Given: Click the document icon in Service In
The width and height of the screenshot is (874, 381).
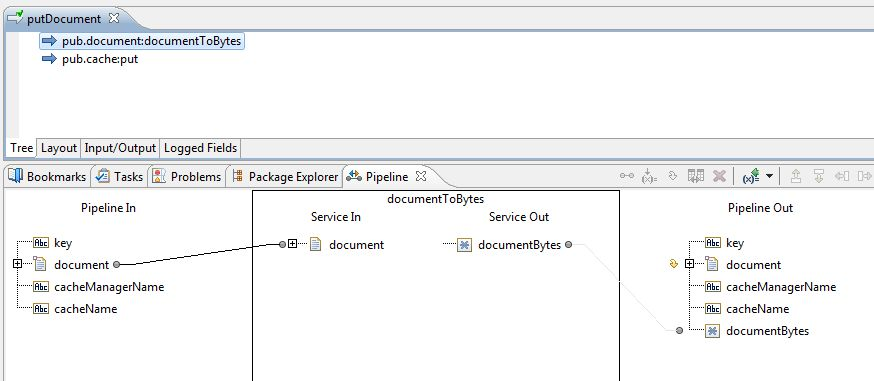Looking at the screenshot, I should [x=315, y=244].
